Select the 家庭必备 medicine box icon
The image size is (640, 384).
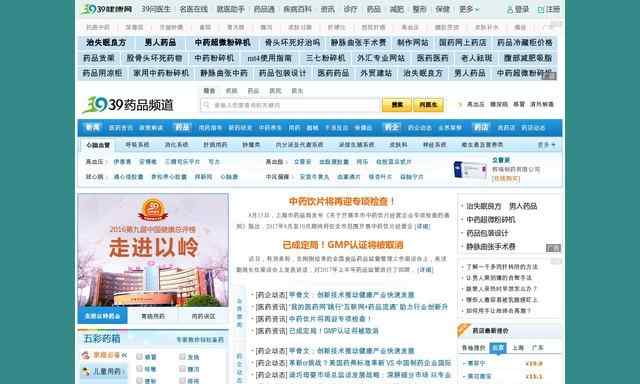[85, 355]
